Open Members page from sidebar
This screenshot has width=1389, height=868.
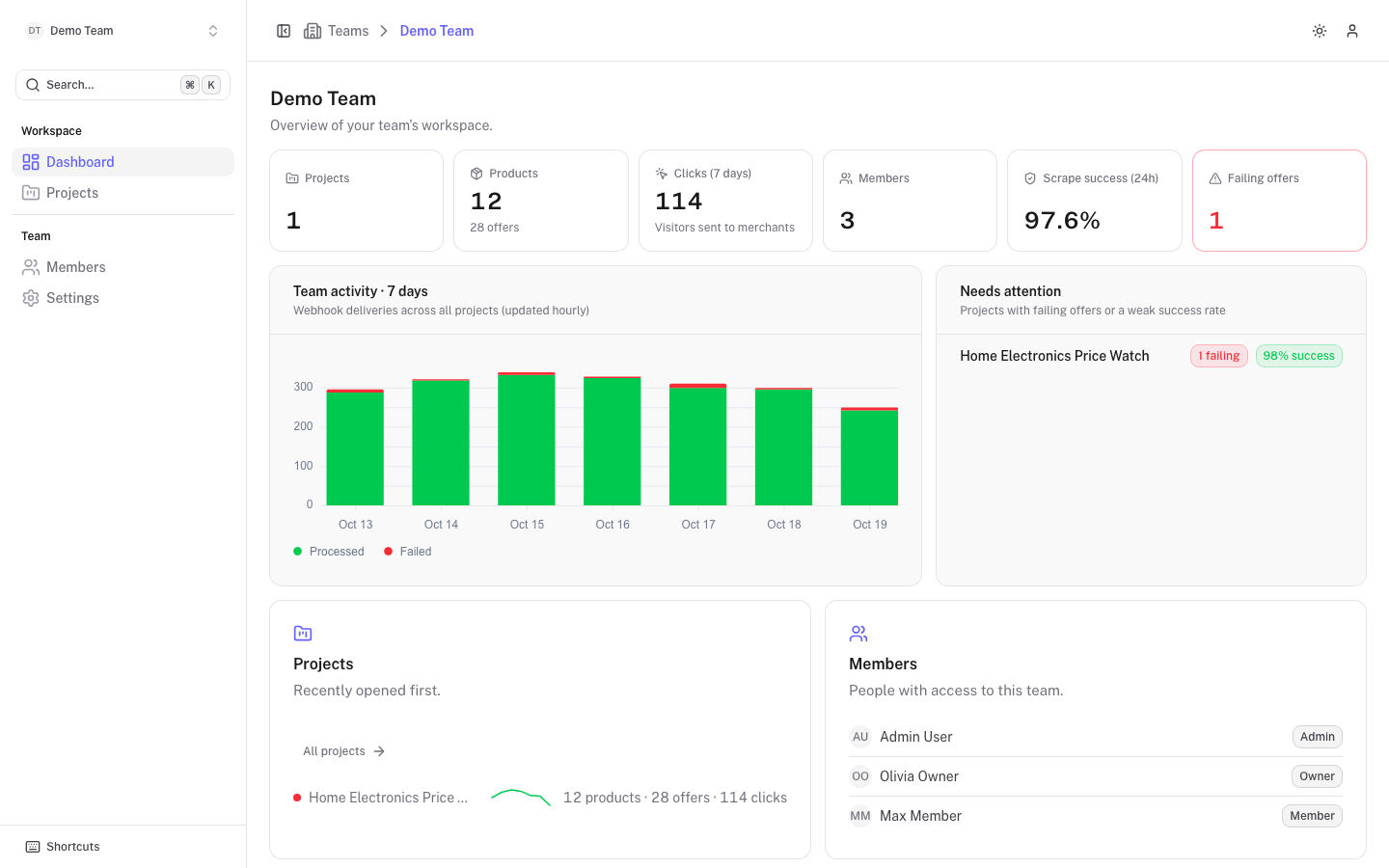(x=123, y=267)
